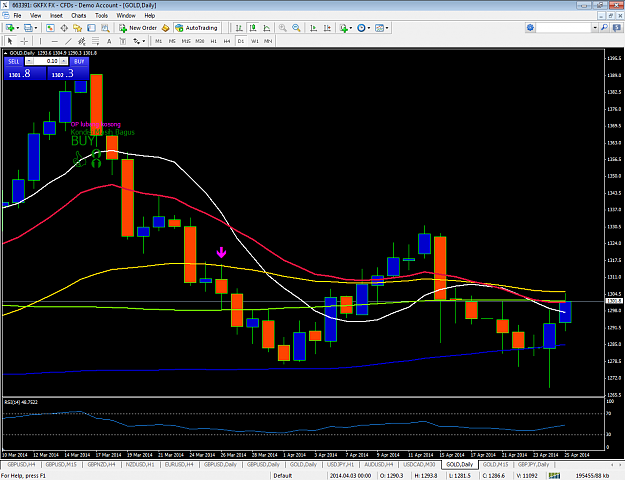Click the trade volume input field
Image resolution: width=625 pixels, height=480 pixels.
pos(47,61)
